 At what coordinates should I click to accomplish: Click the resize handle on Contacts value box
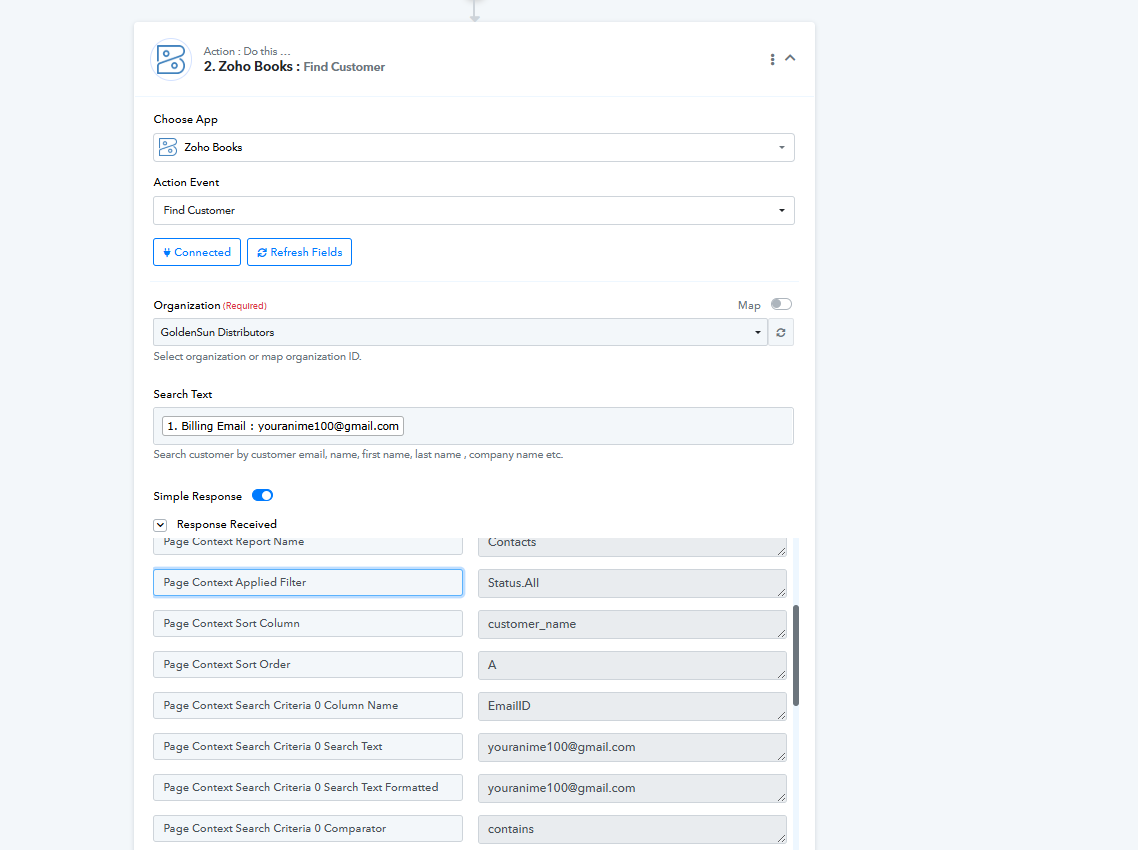[781, 551]
